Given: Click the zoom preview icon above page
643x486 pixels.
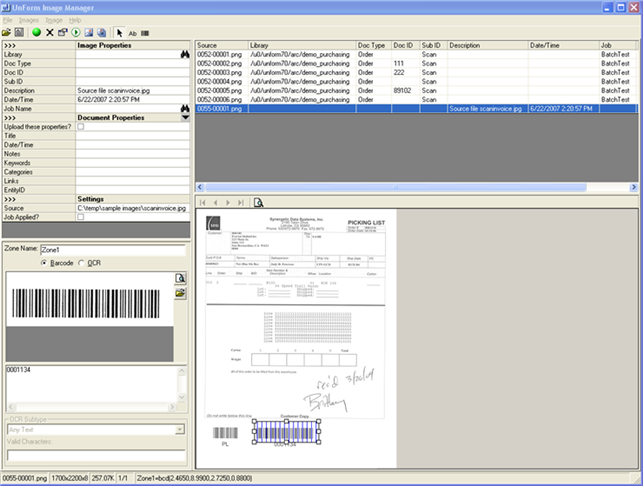Looking at the screenshot, I should point(258,202).
